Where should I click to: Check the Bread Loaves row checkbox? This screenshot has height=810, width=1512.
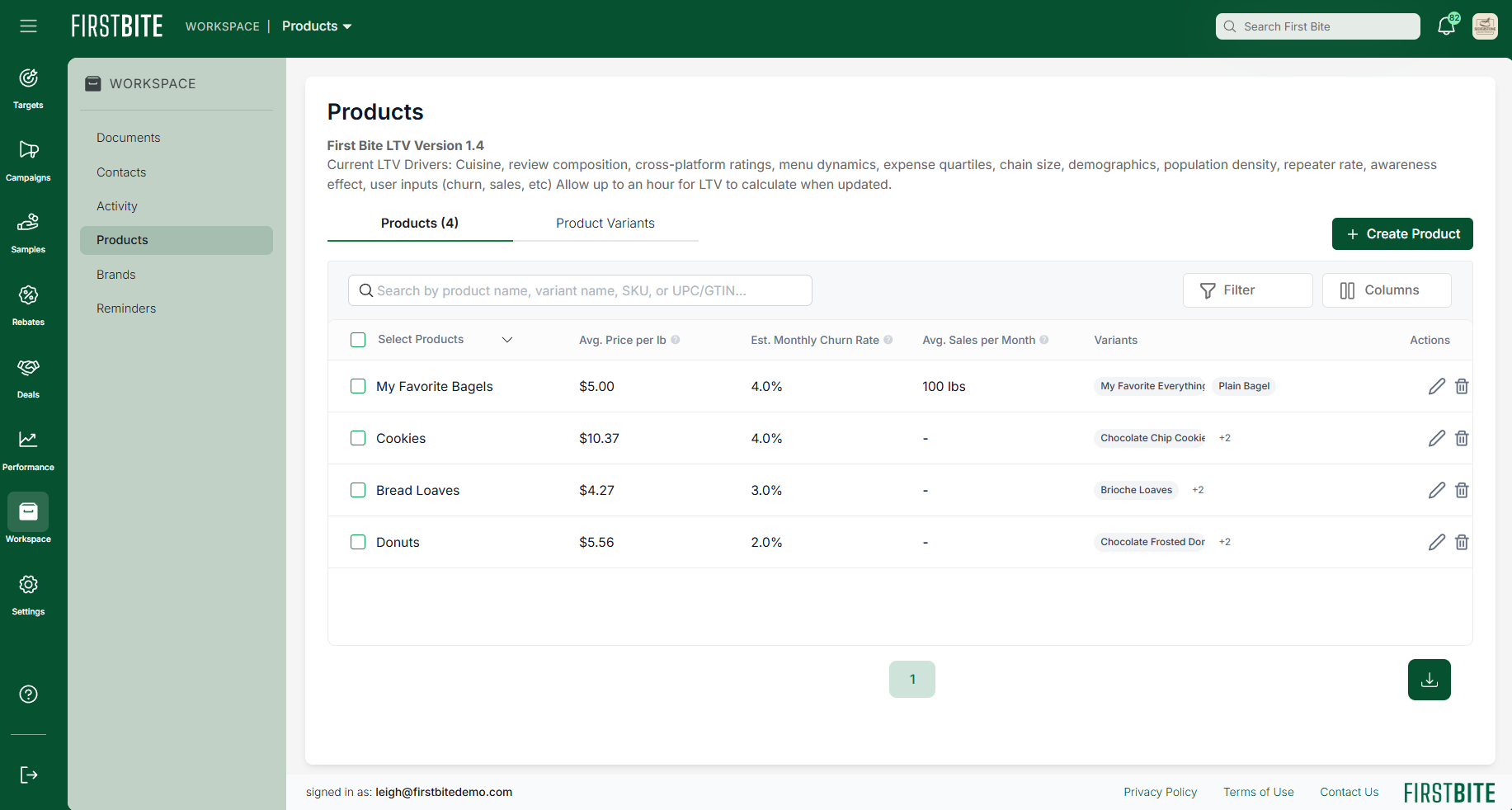tap(358, 490)
